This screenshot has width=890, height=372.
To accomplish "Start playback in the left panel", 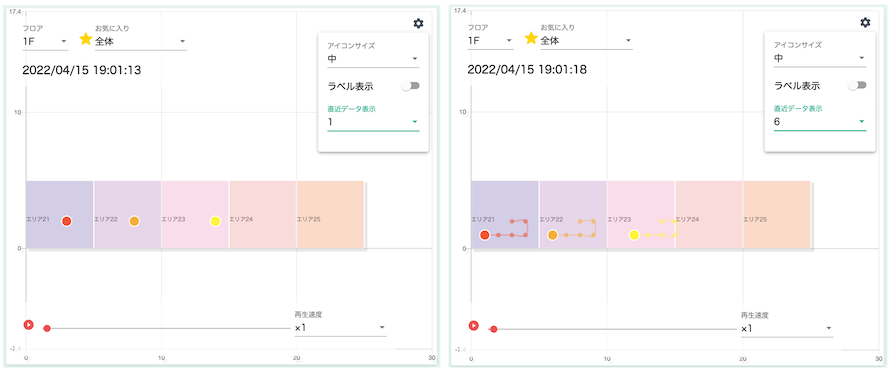I will [28, 325].
